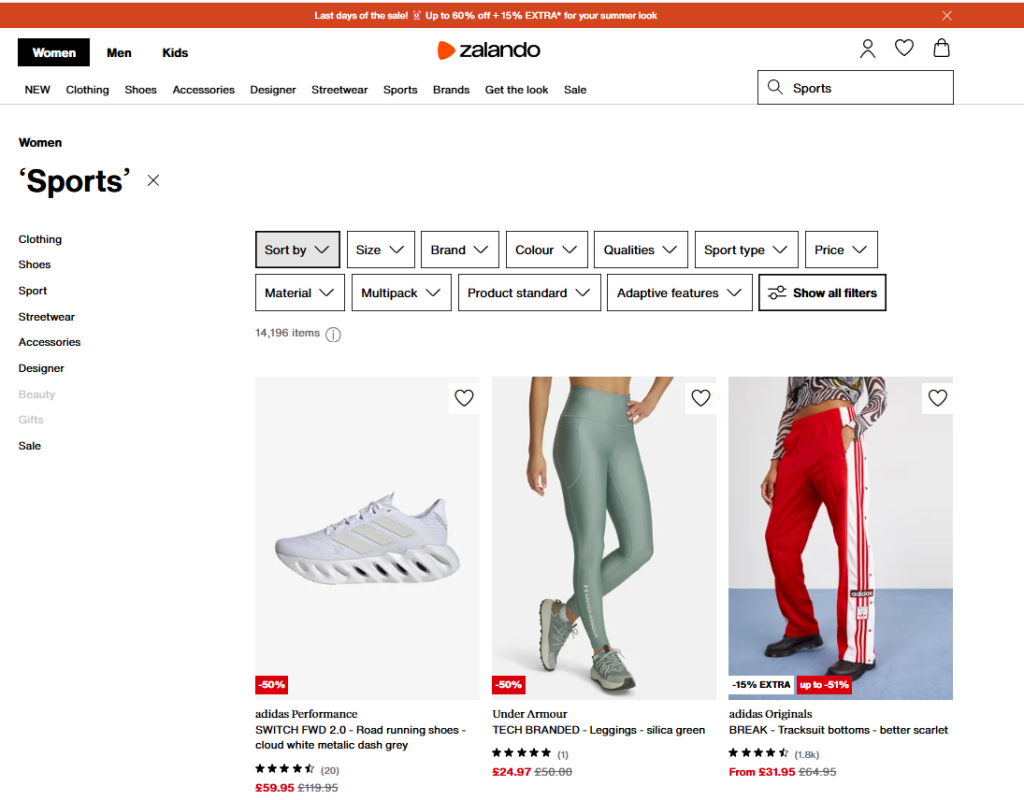Switch to the Kids tab
The image size is (1024, 800).
pyautogui.click(x=175, y=52)
